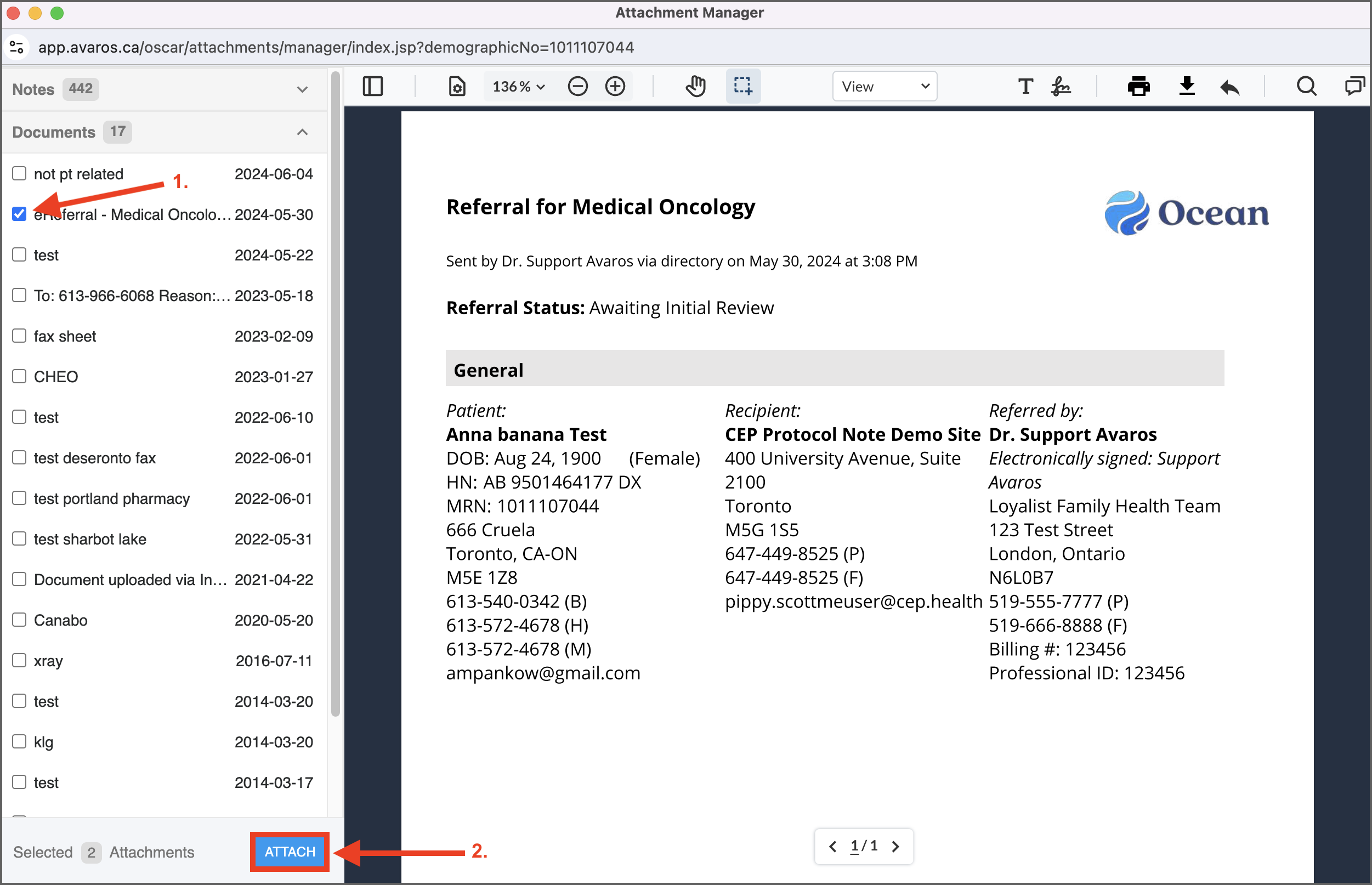The width and height of the screenshot is (1372, 885).
Task: Click the 'Selected 2 Attachments' counter
Action: (104, 852)
